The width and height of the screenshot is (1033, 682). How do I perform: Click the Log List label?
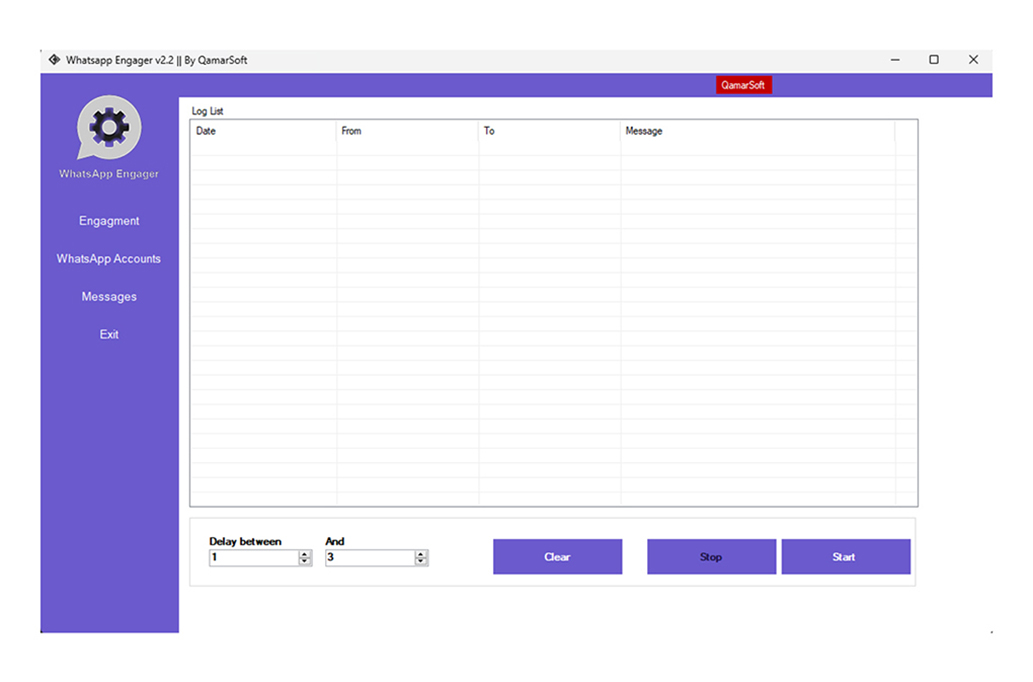click(x=208, y=111)
